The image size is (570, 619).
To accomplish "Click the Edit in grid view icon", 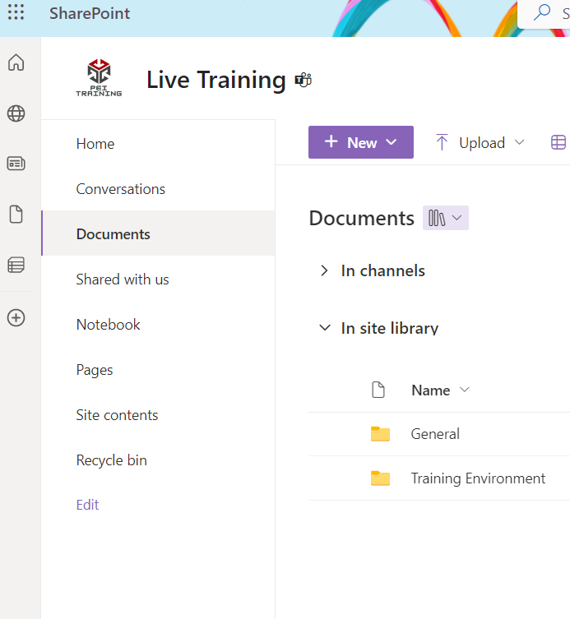I will [x=558, y=143].
